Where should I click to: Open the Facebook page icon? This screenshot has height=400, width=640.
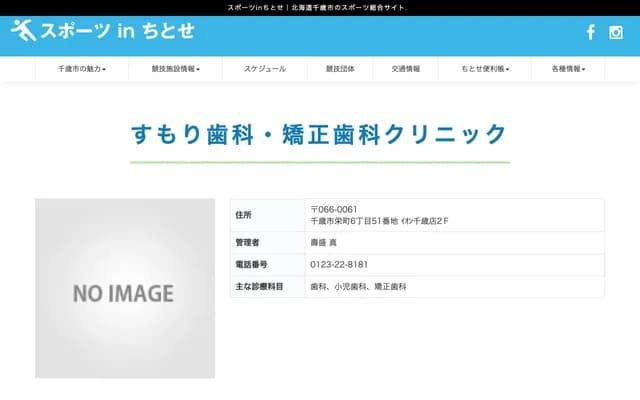pos(590,32)
